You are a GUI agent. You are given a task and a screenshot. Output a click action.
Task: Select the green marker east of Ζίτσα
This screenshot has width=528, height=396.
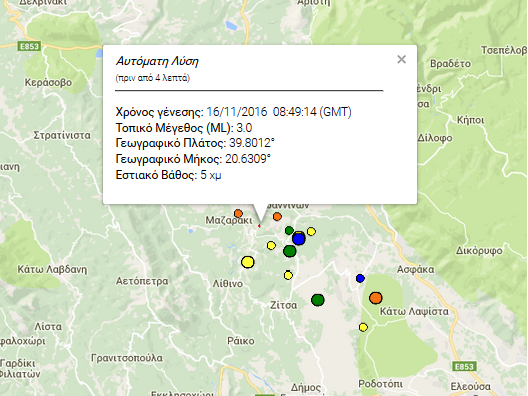pos(318,300)
